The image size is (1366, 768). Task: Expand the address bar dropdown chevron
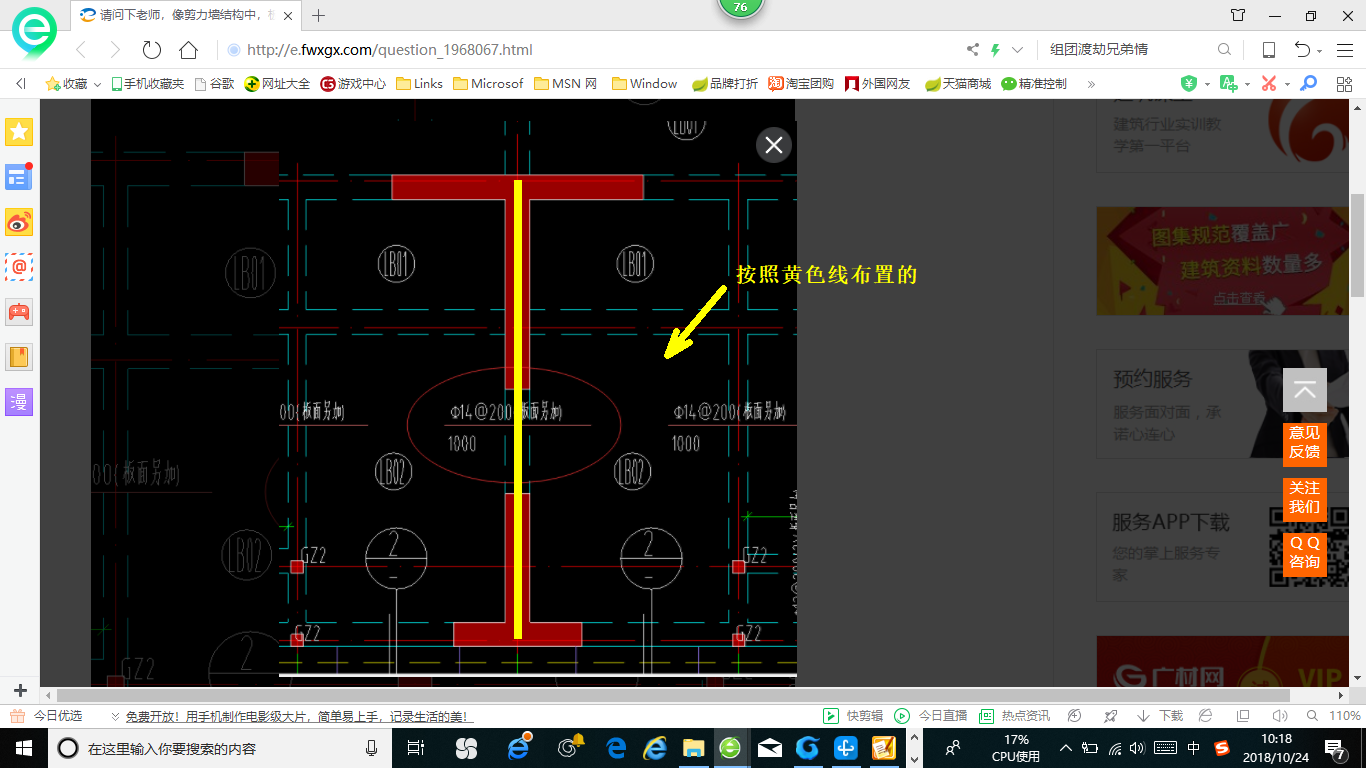tap(1018, 50)
